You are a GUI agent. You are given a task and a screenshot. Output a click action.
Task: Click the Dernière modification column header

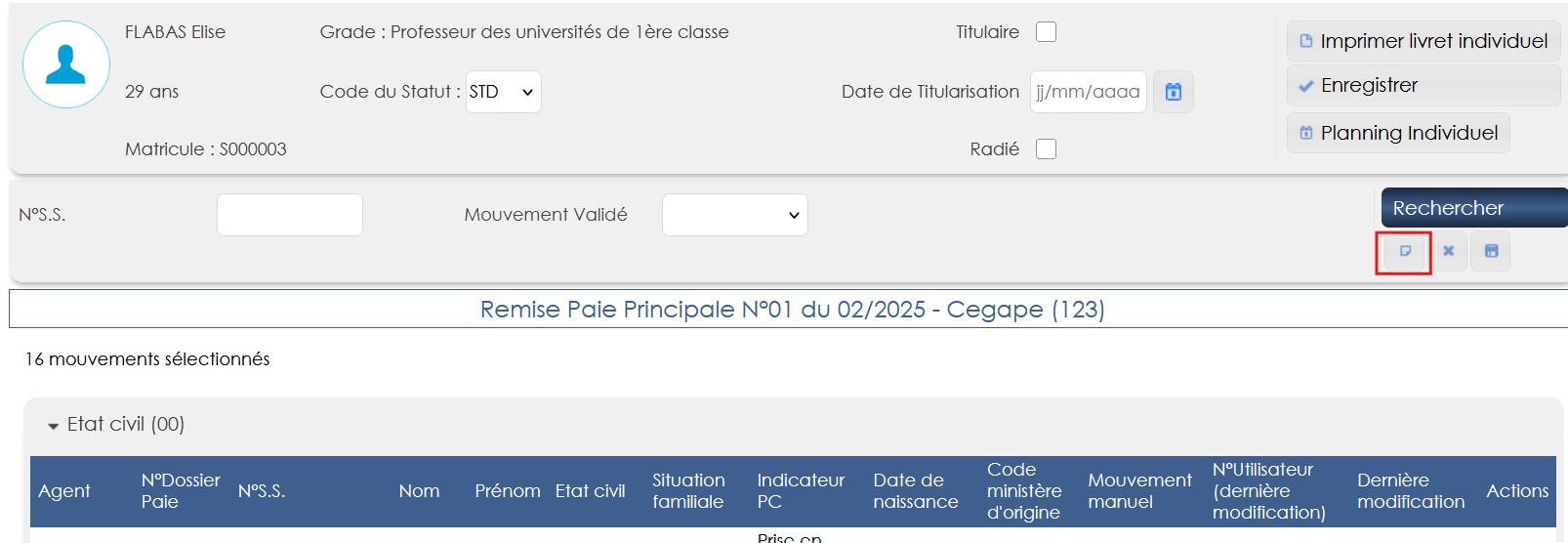coord(1410,491)
